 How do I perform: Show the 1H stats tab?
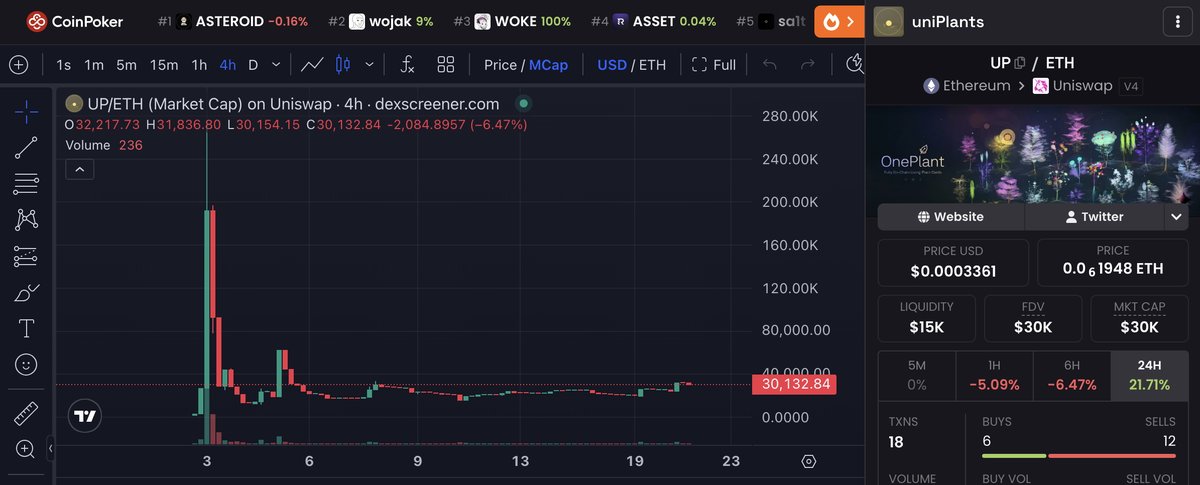(994, 374)
